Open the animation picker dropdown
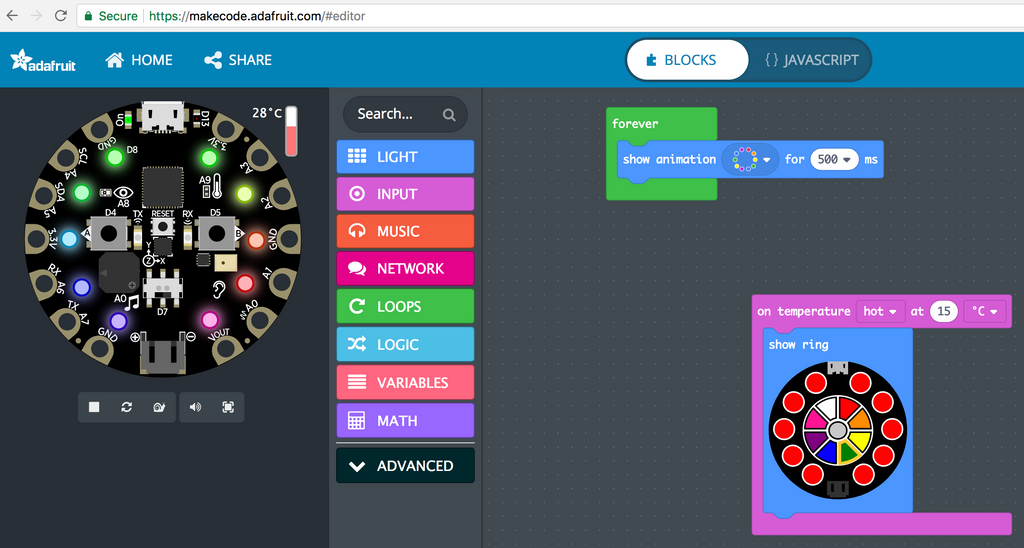The height and width of the screenshot is (548, 1024). tap(751, 159)
